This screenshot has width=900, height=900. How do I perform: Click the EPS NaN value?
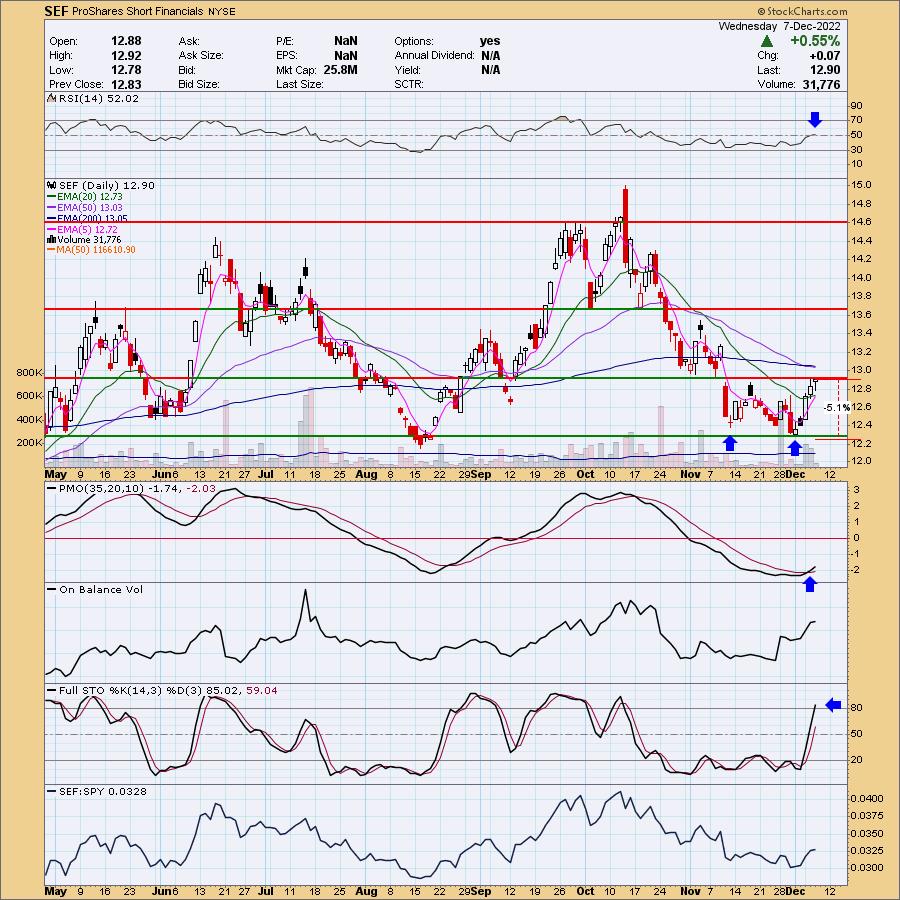346,55
